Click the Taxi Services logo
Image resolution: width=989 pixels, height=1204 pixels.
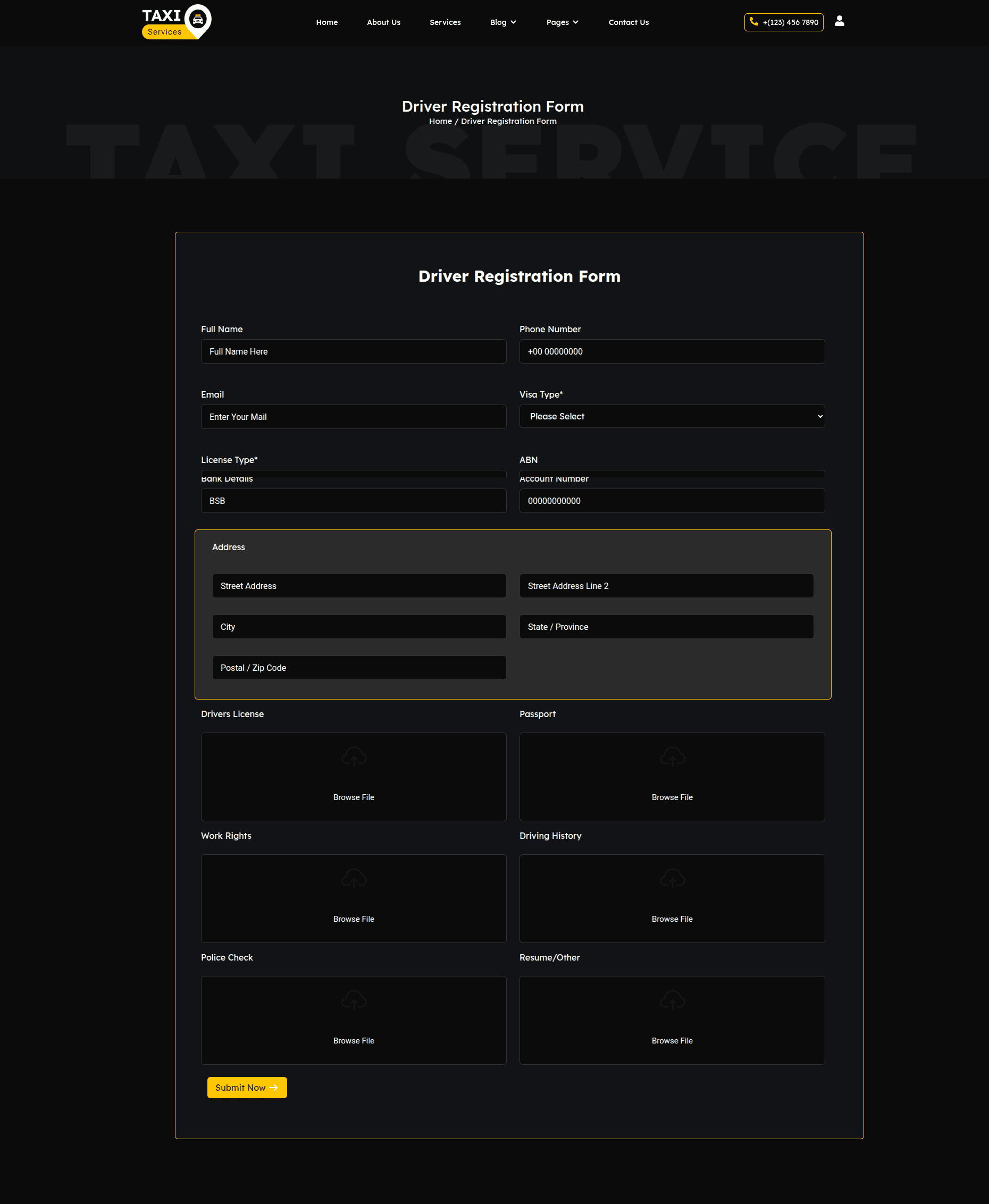[177, 22]
